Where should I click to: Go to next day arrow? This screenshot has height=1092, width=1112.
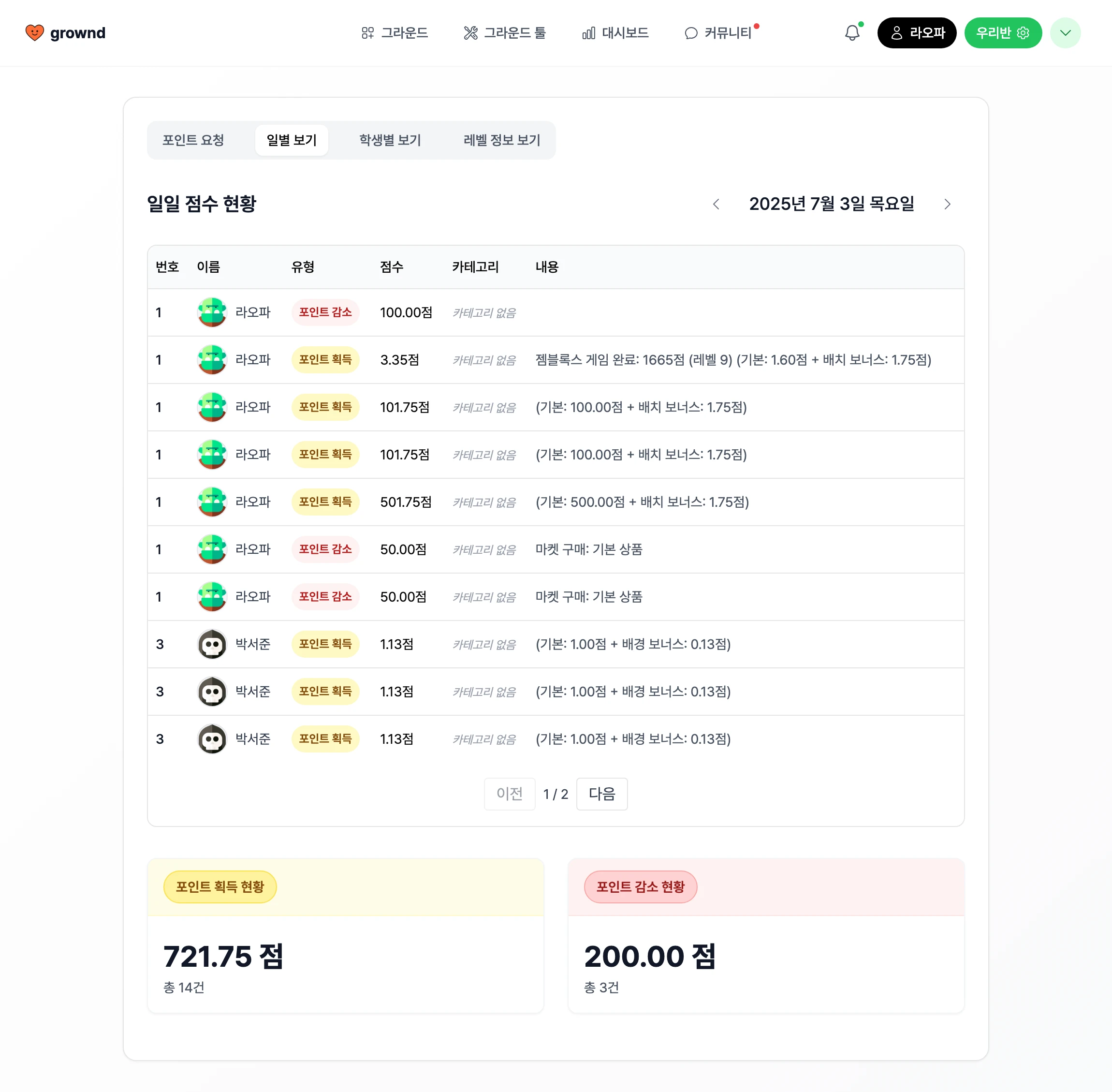948,204
